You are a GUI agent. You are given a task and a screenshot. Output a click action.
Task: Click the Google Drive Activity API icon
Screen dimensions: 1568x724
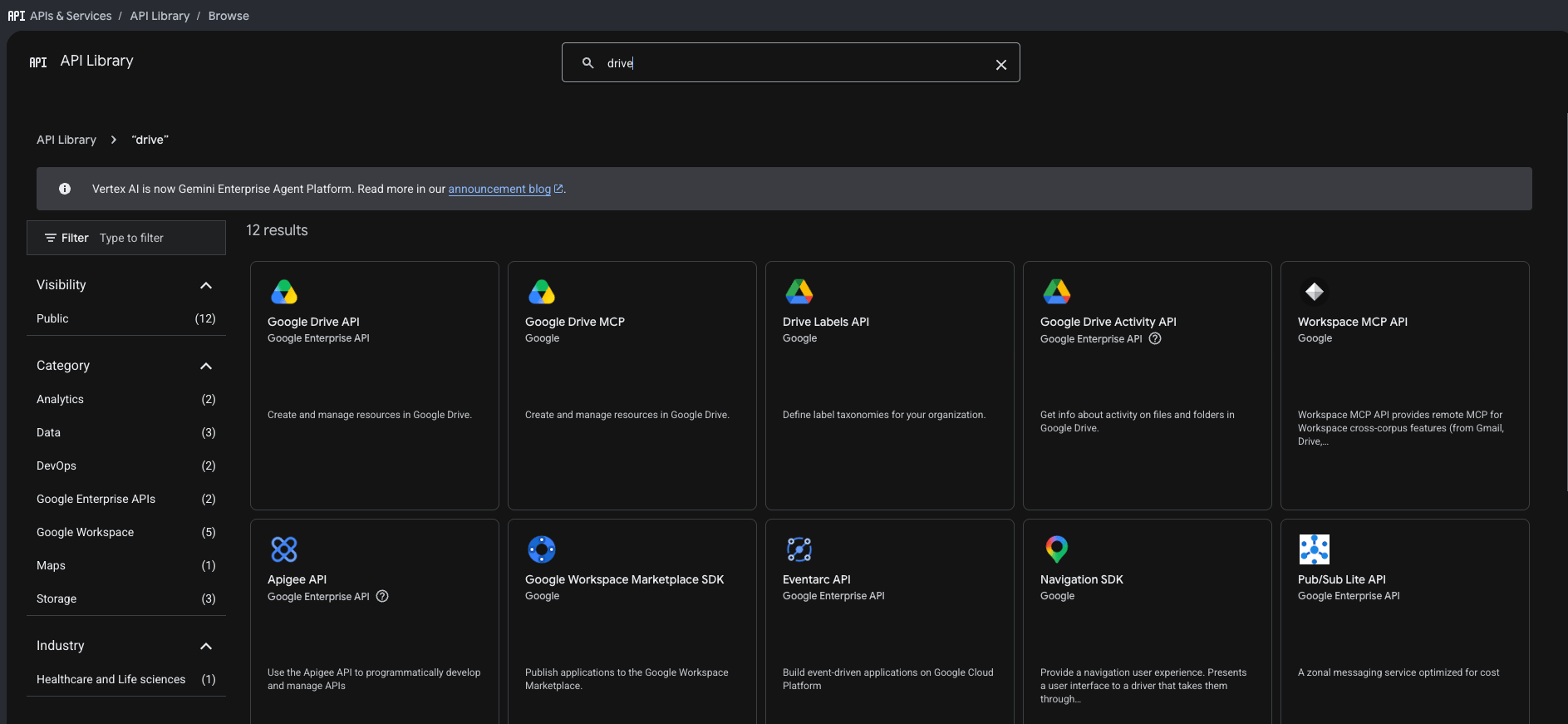(1057, 292)
